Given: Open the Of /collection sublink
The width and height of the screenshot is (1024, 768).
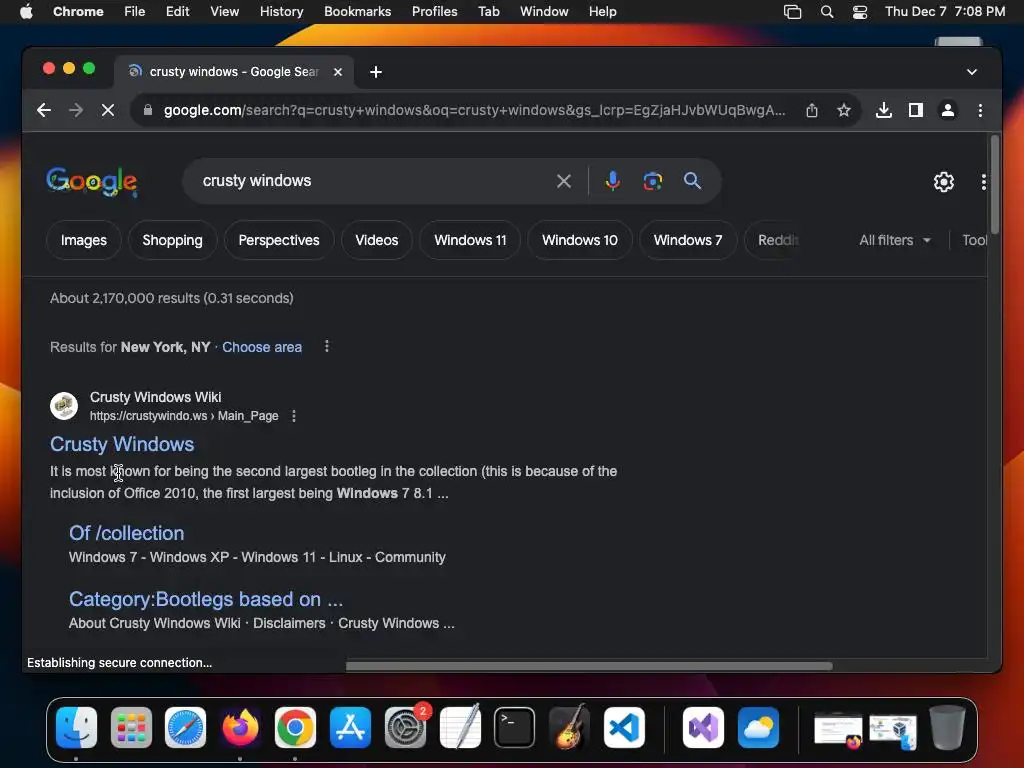Looking at the screenshot, I should 127,533.
